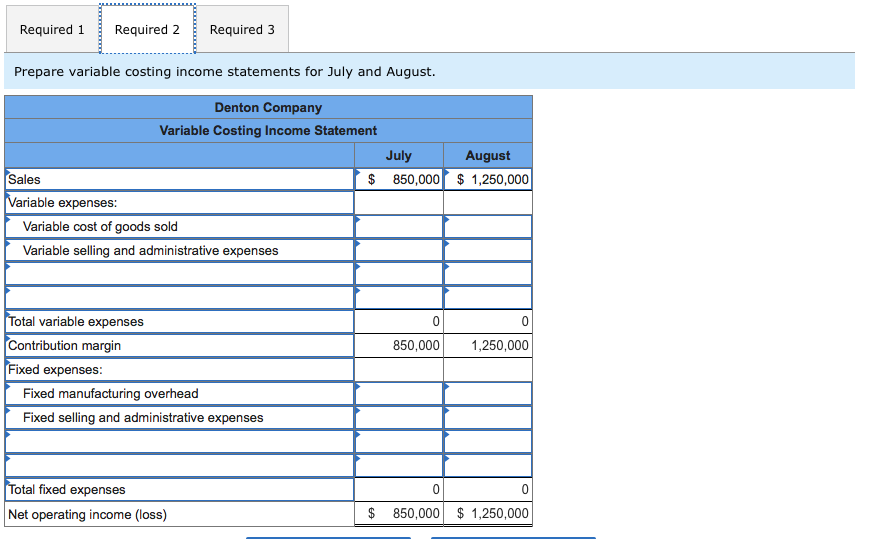Screen dimensions: 891x539
Task: Click the August Sales input cell
Action: [x=488, y=179]
